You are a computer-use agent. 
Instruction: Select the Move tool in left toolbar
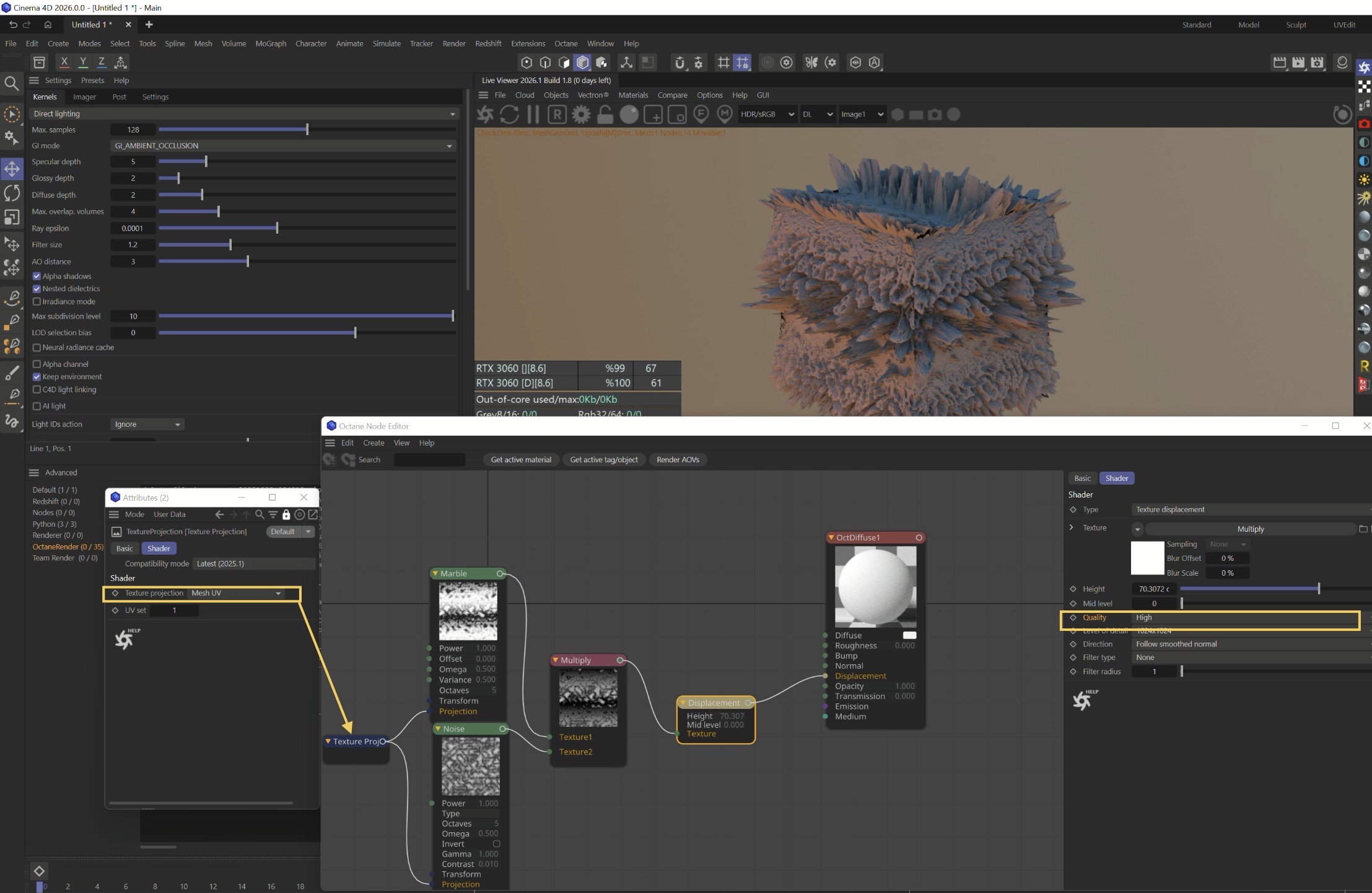[x=12, y=169]
